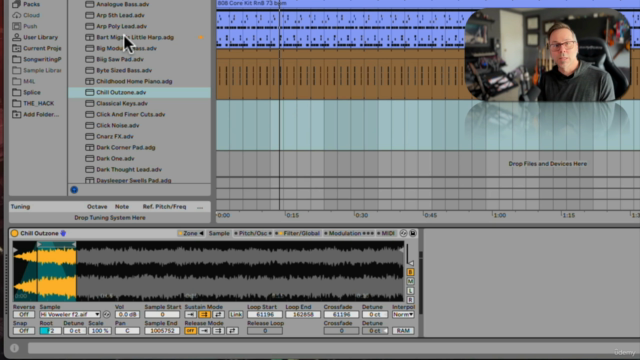Adjust the vertical waveform zoom slider
This screenshot has height=360, width=640.
(409, 254)
